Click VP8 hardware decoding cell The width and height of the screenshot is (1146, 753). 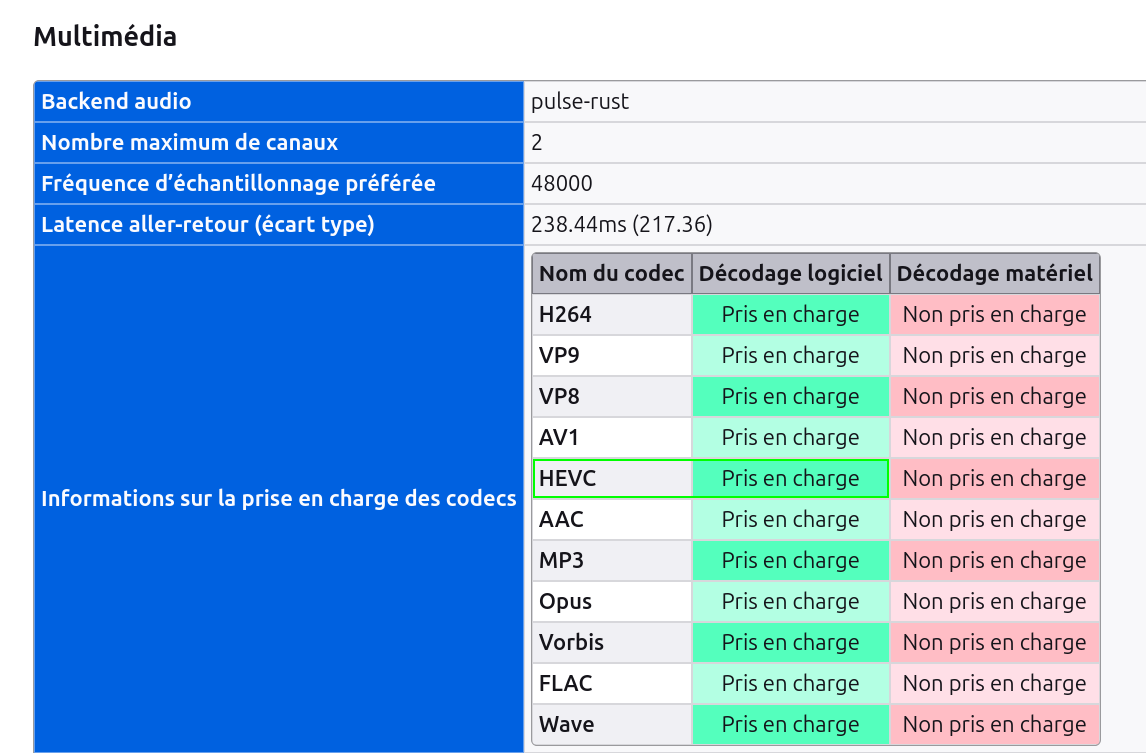[995, 396]
